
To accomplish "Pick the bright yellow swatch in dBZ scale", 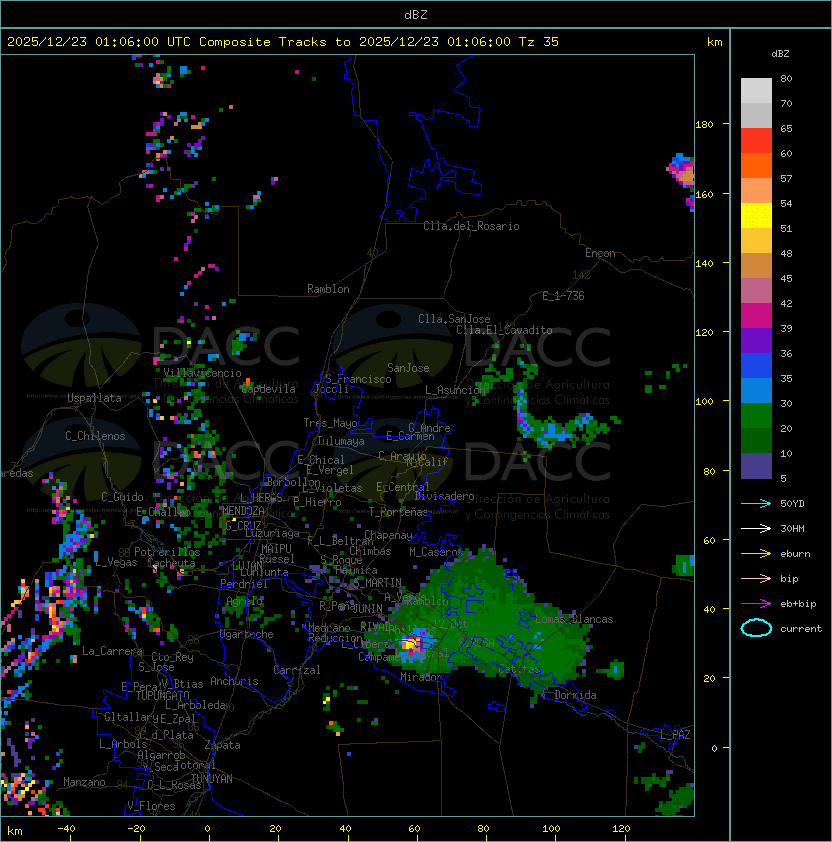I will [756, 216].
